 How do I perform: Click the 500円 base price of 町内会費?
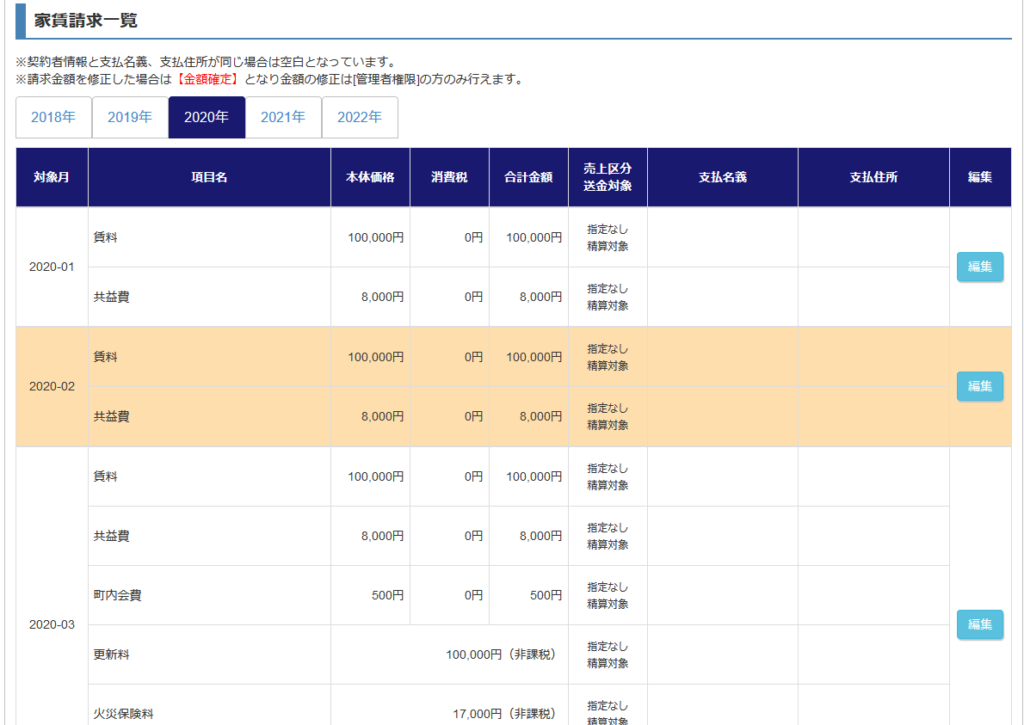388,595
